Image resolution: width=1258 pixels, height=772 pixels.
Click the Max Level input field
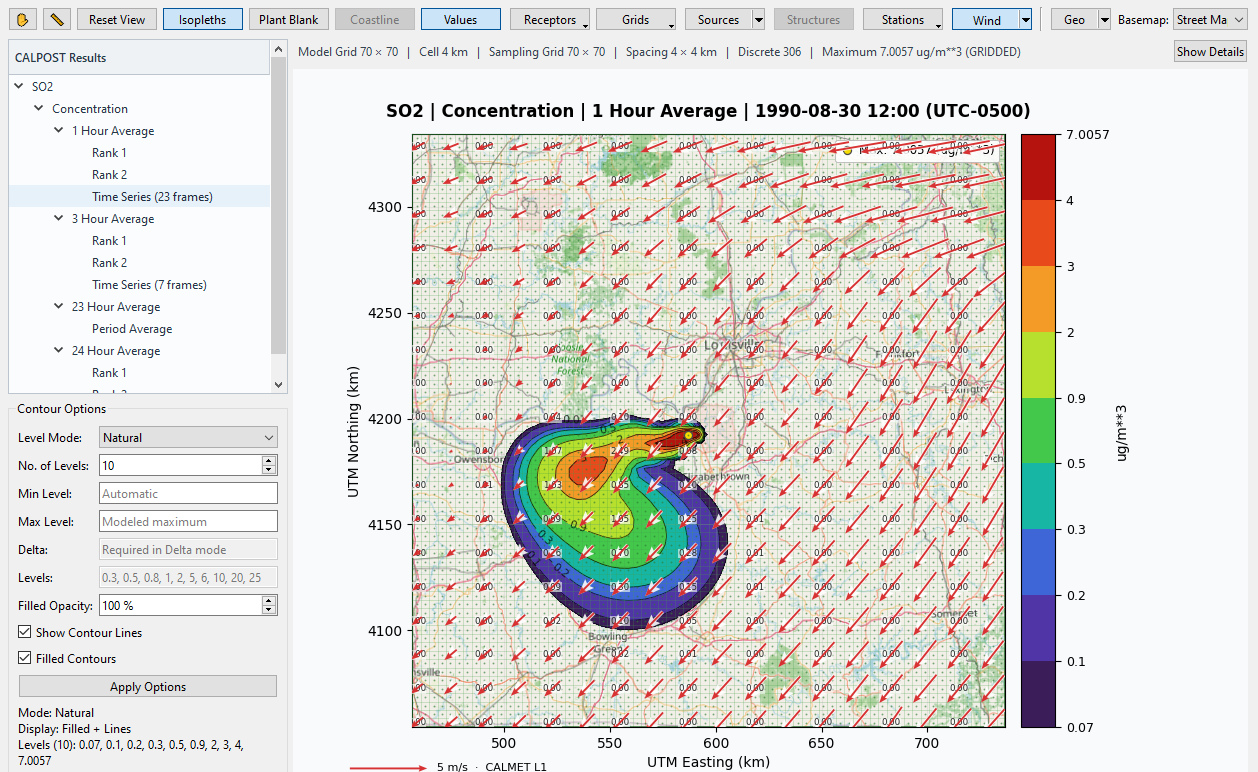click(x=188, y=521)
